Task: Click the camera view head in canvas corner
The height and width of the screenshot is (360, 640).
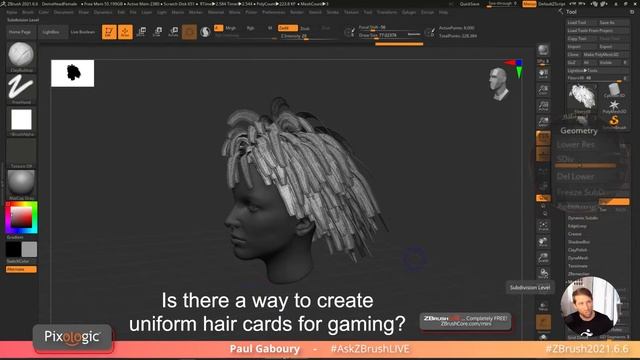Action: [x=499, y=84]
